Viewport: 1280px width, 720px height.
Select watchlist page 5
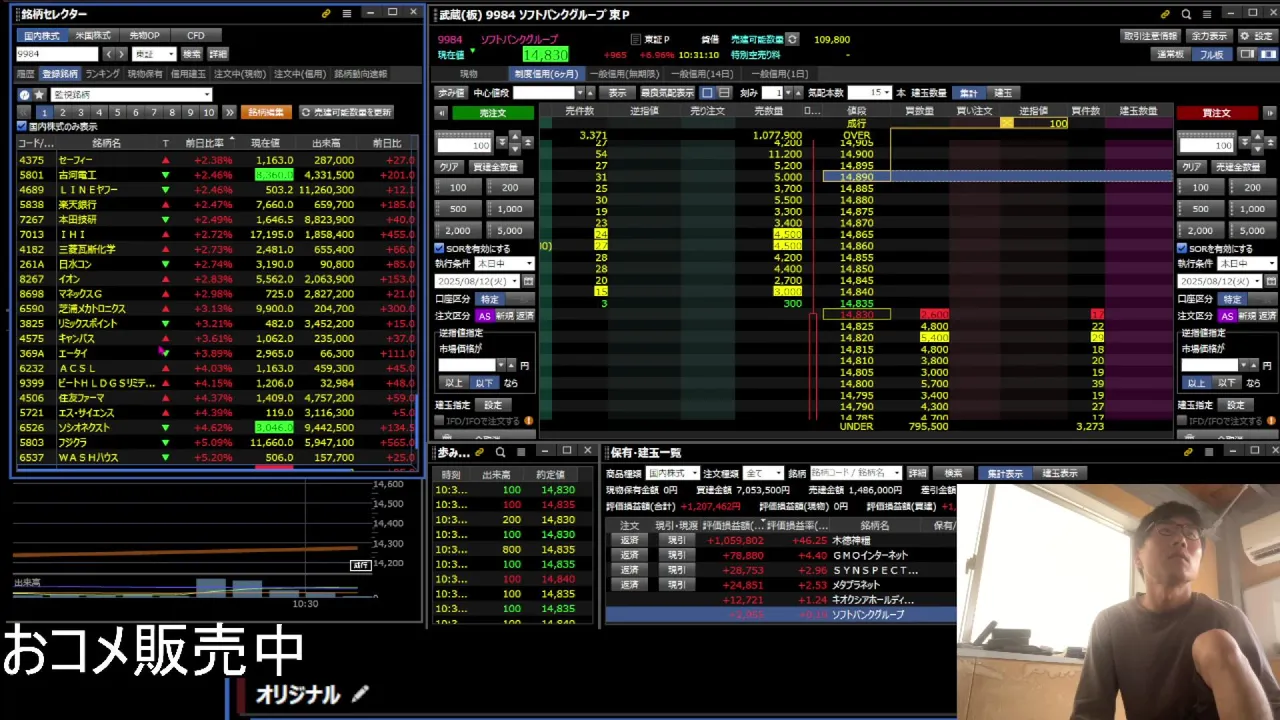coord(118,112)
